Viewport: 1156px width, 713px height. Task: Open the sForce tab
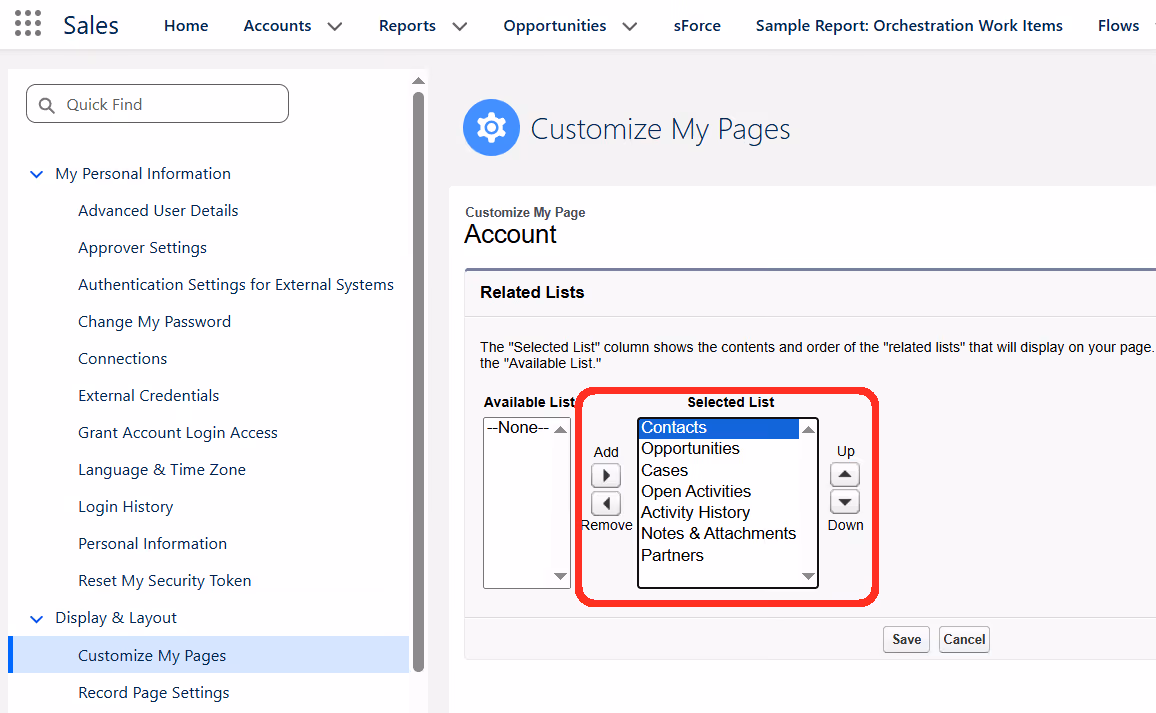(x=697, y=26)
